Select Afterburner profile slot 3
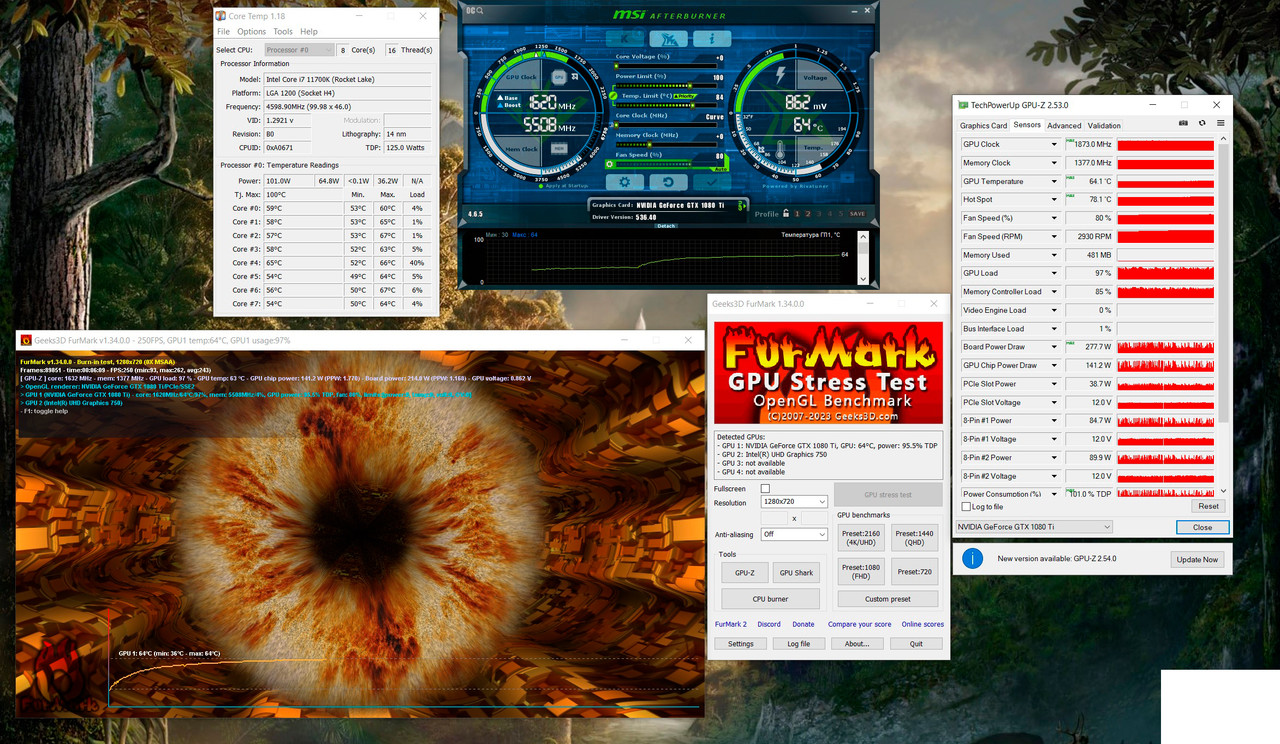The width and height of the screenshot is (1280, 744). click(x=819, y=214)
